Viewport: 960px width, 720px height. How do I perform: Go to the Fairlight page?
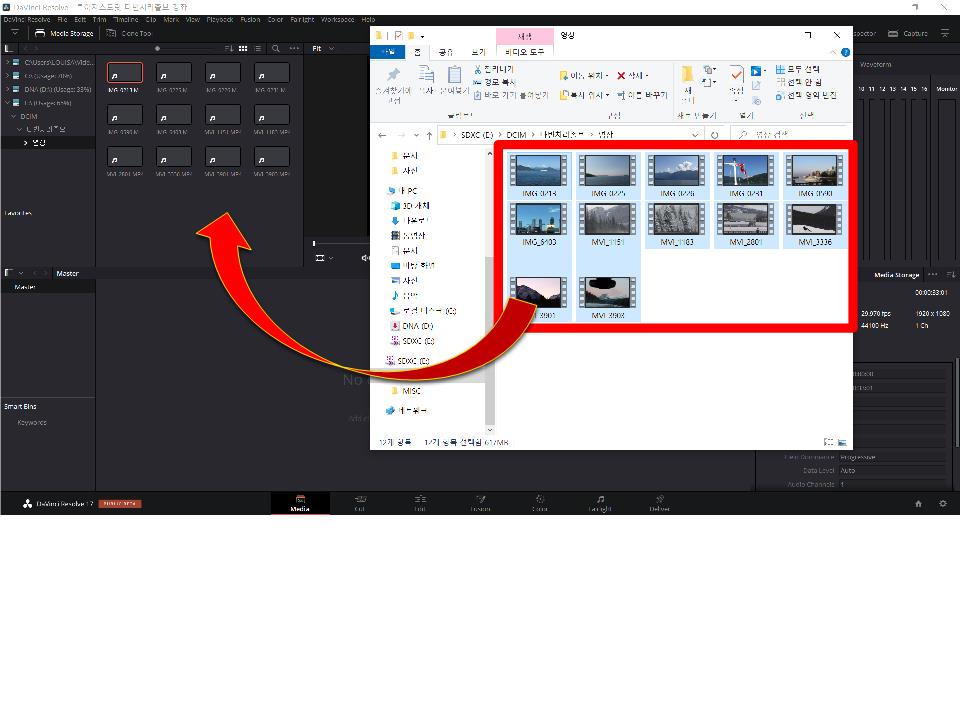(x=600, y=503)
